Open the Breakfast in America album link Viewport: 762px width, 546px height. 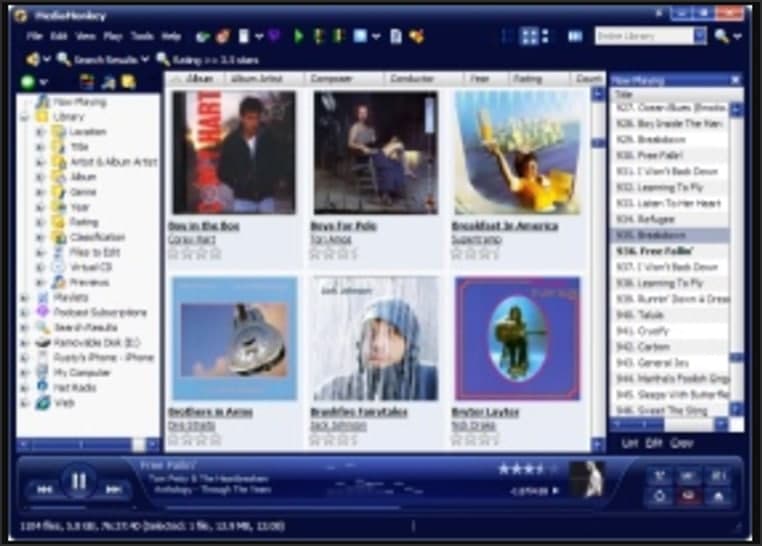(504, 226)
